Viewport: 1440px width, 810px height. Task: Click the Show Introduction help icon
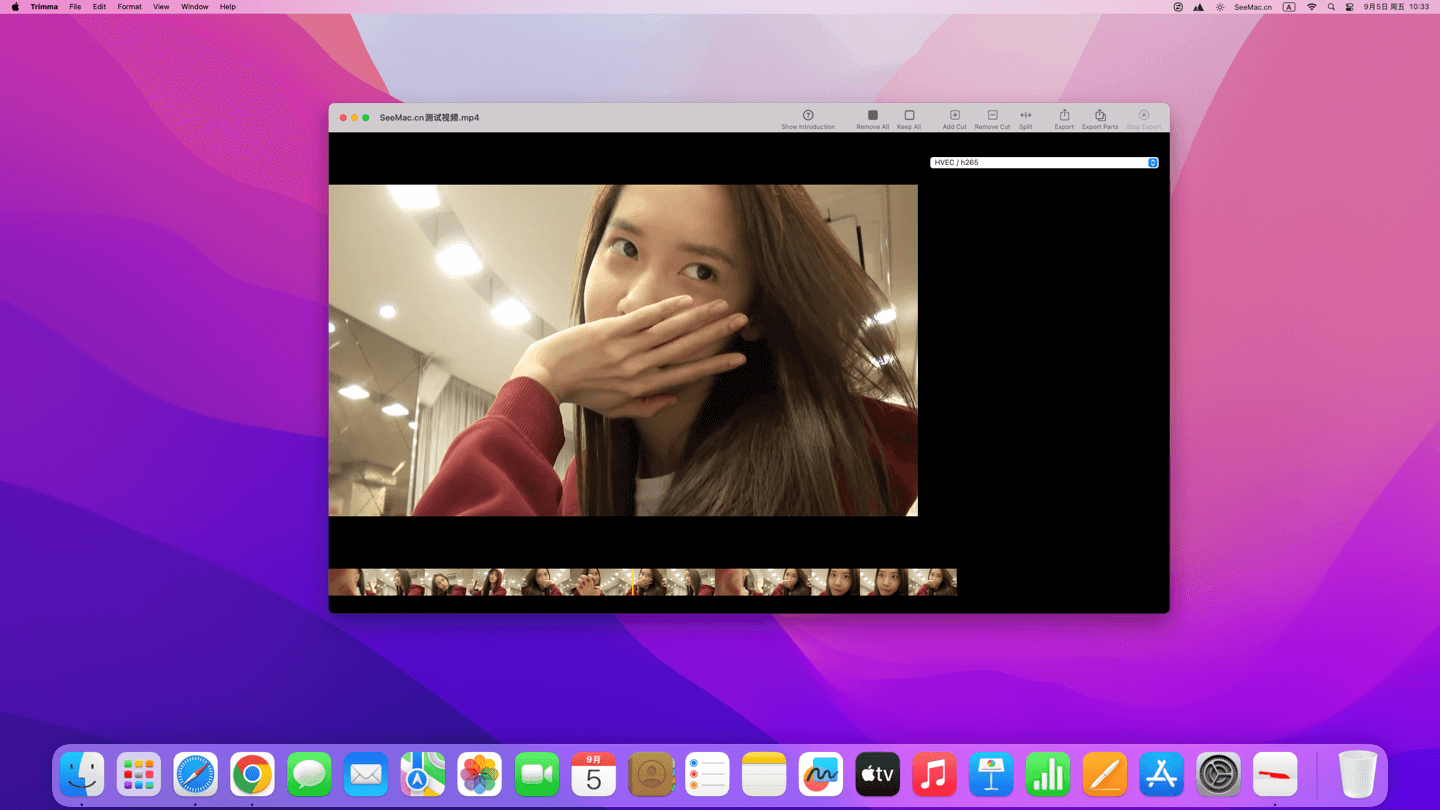[x=808, y=115]
